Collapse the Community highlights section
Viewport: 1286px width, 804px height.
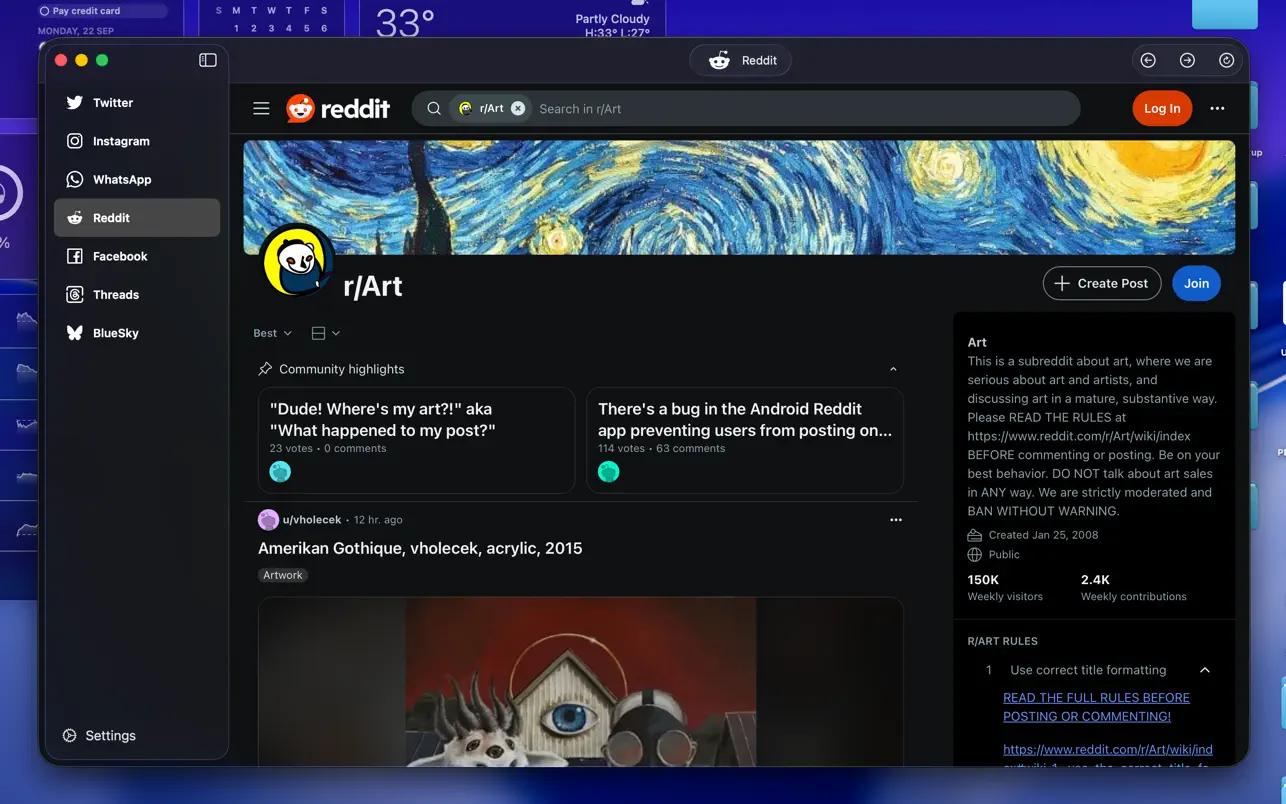point(893,369)
